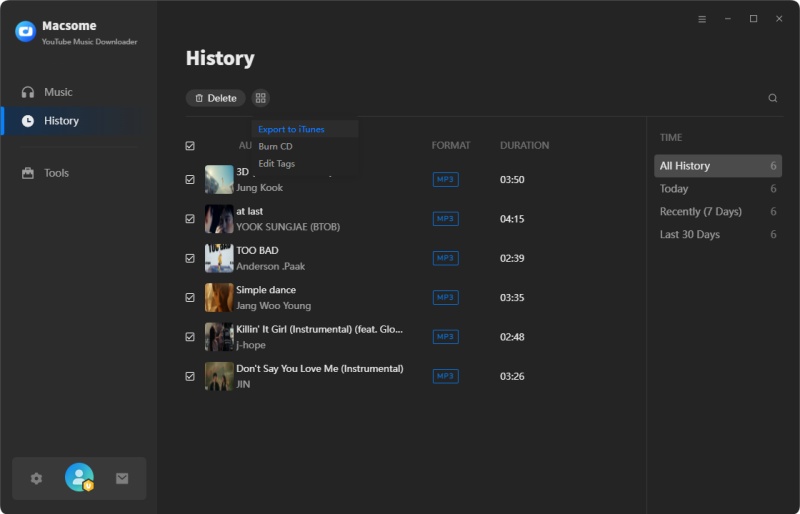Choose Export to iTunes from menu

click(x=305, y=129)
